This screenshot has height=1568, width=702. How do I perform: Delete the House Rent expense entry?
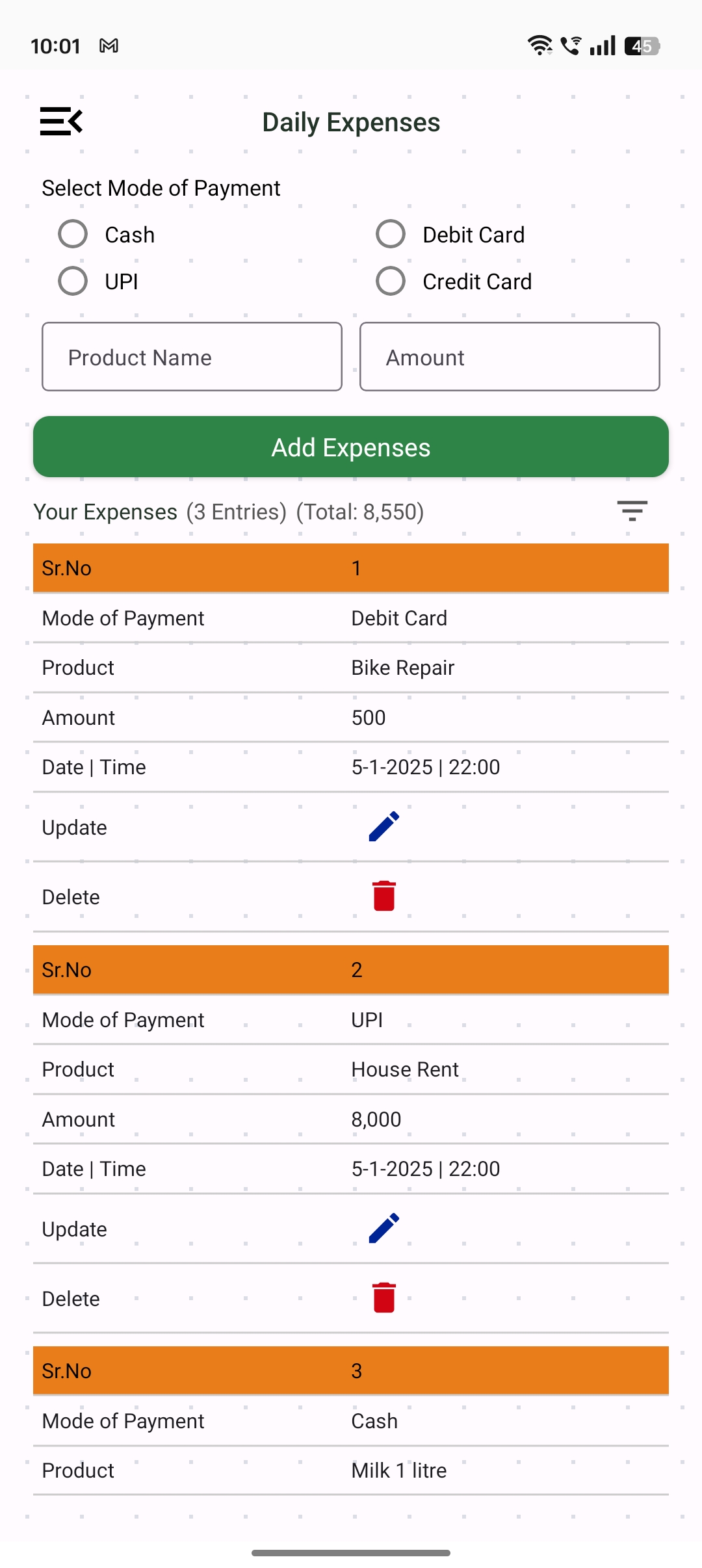[383, 1298]
